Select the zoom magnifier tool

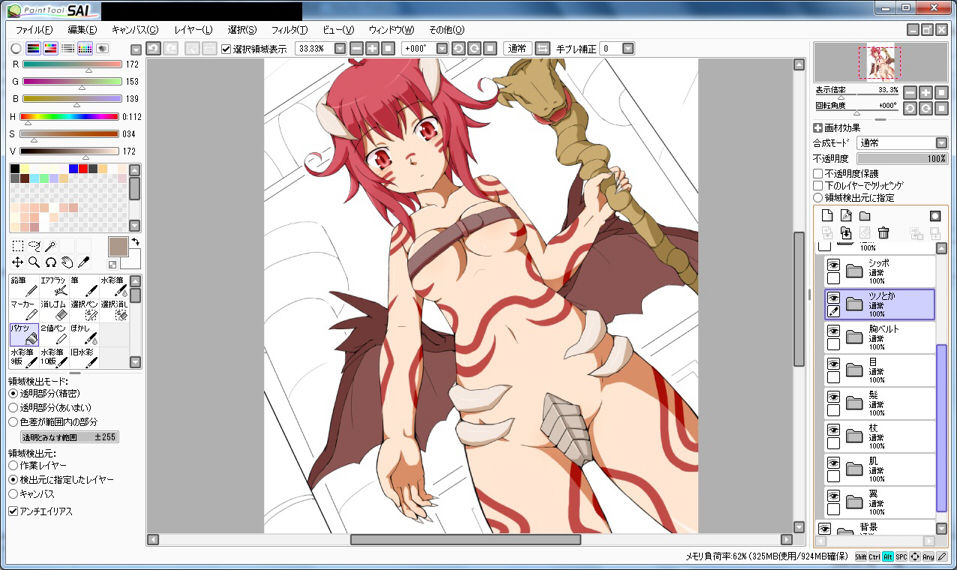pyautogui.click(x=34, y=262)
